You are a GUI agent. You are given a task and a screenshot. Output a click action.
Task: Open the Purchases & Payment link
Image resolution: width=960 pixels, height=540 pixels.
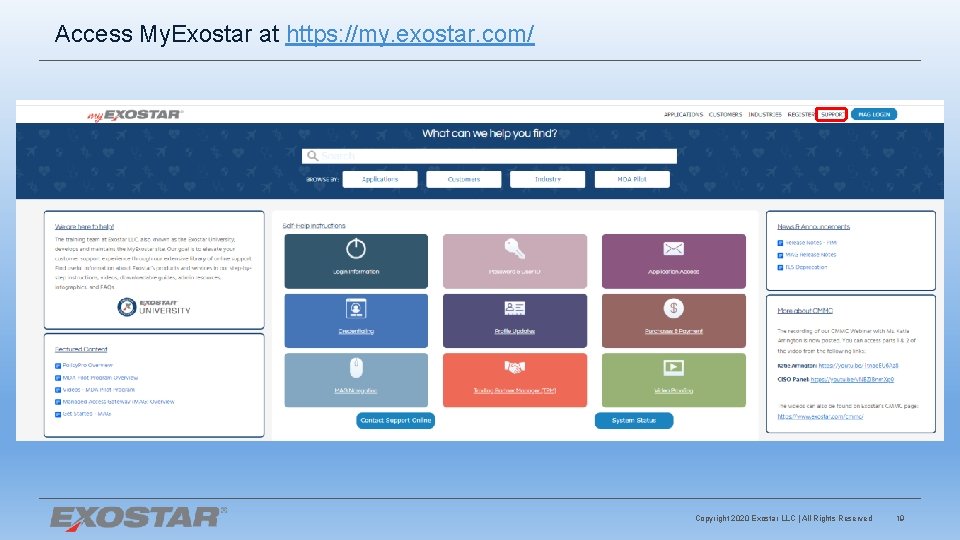(x=673, y=331)
